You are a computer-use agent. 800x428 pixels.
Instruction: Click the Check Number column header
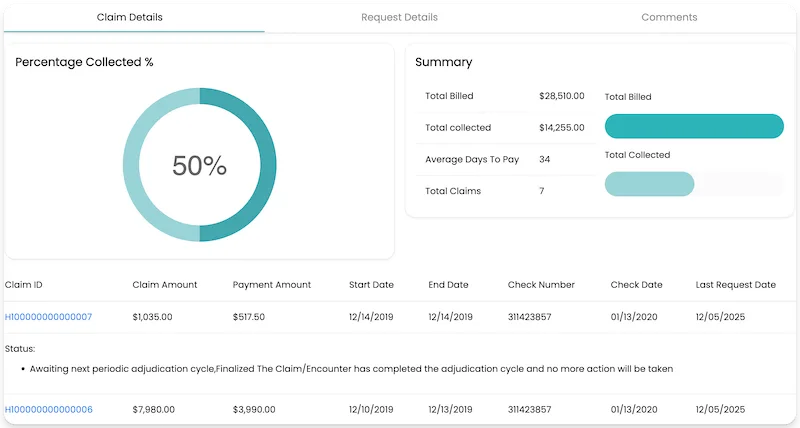[541, 285]
